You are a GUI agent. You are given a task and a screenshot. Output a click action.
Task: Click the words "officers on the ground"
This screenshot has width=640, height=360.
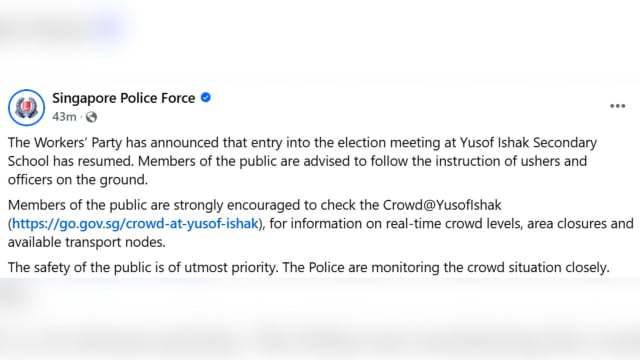pyautogui.click(x=78, y=180)
